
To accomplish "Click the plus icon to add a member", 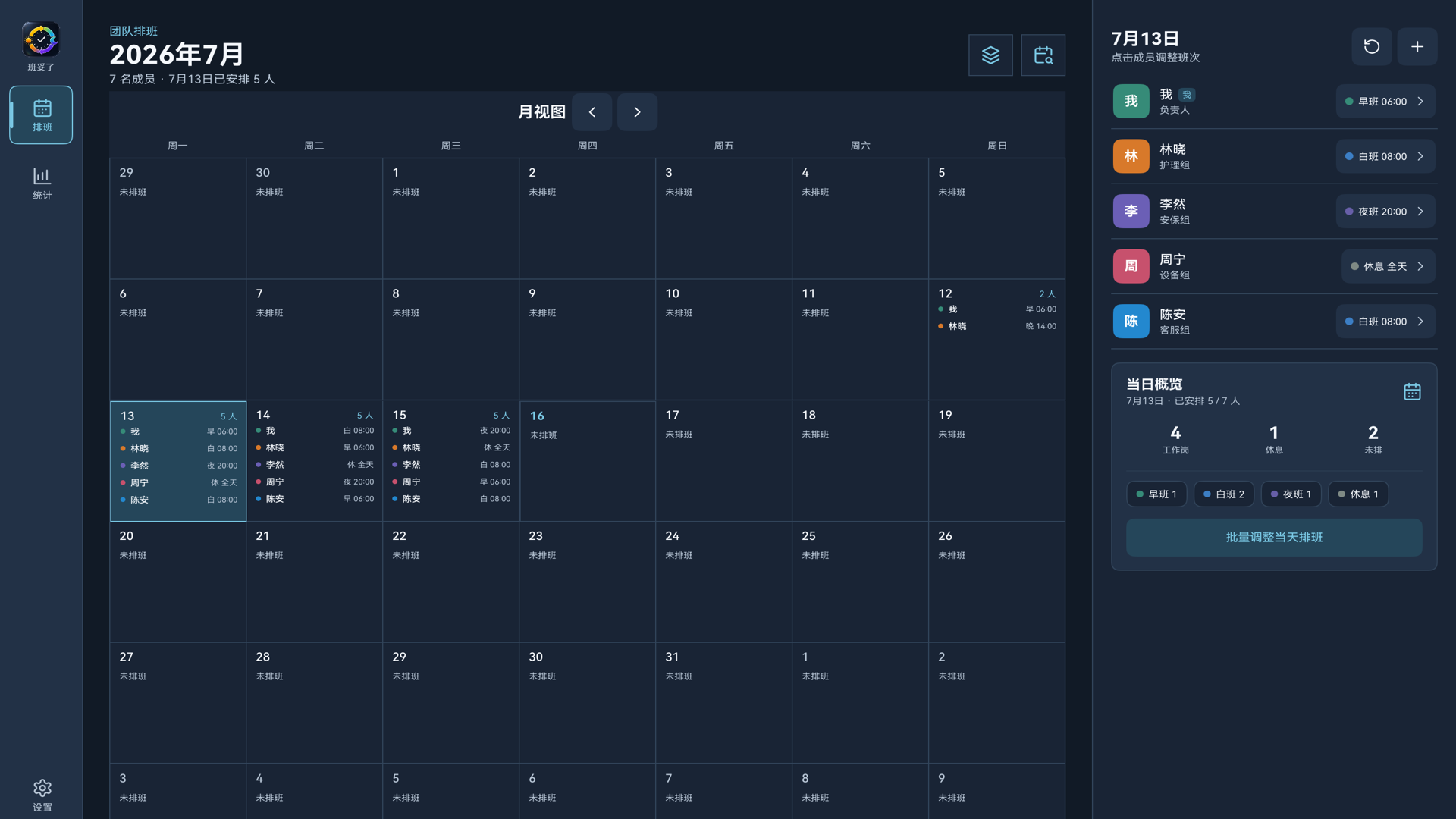I will click(x=1417, y=46).
